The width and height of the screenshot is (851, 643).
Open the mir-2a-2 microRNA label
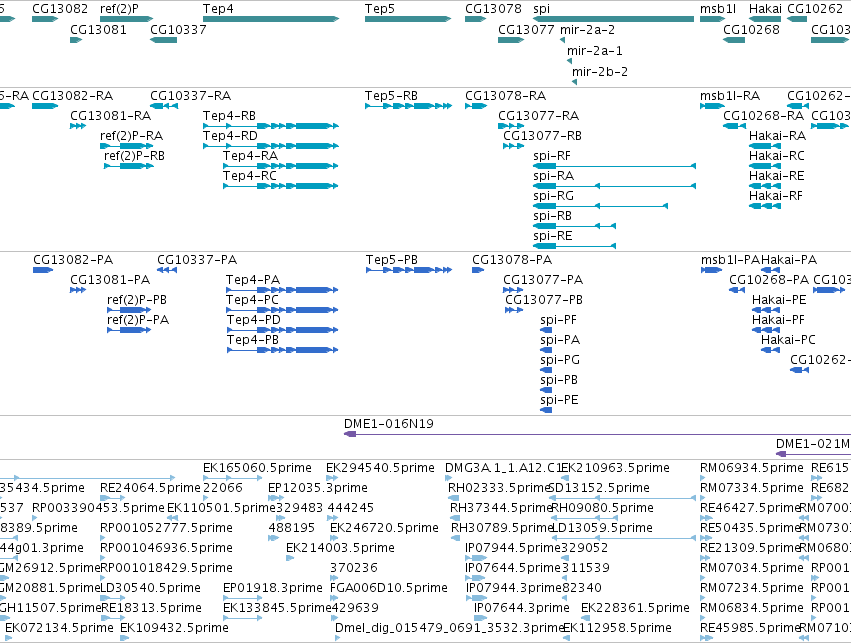[587, 30]
